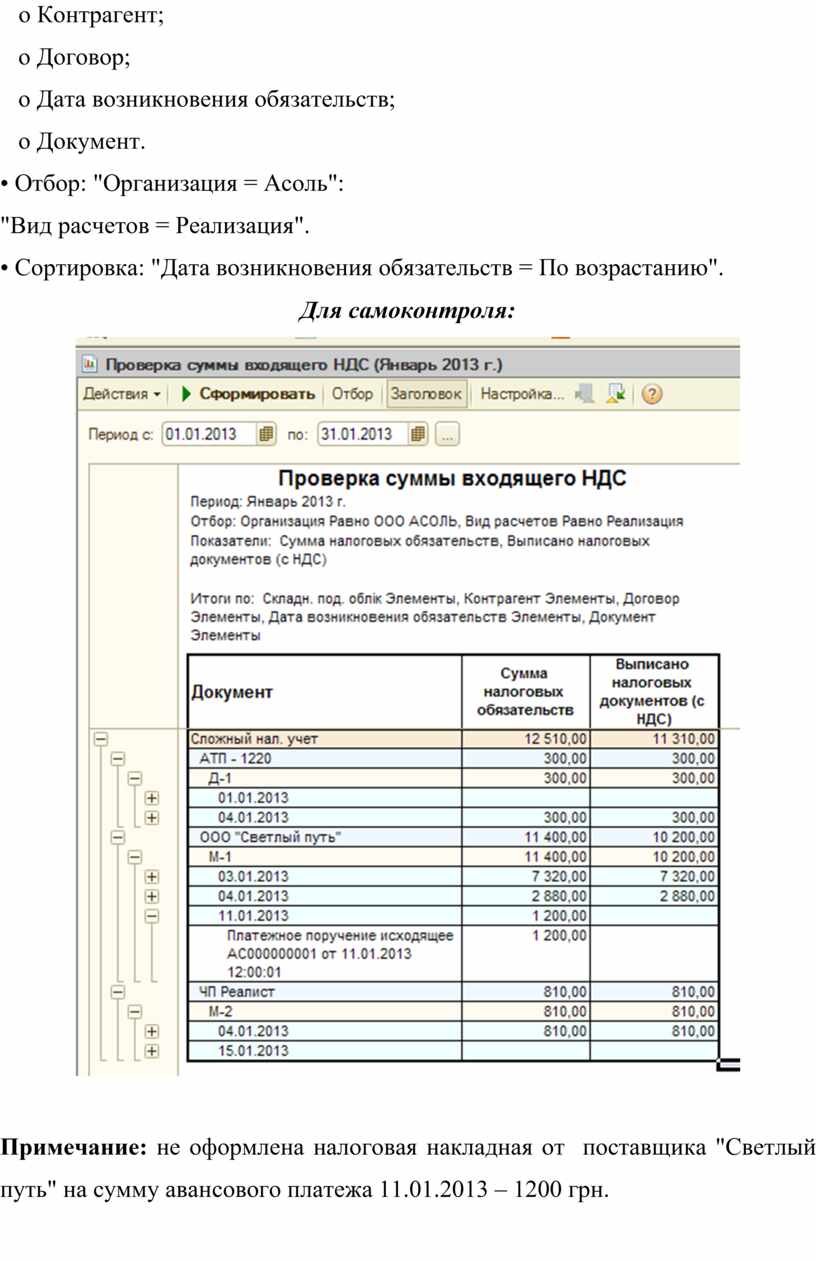816x1261 pixels.
Task: Toggle the Заголовок header button
Action: [426, 394]
